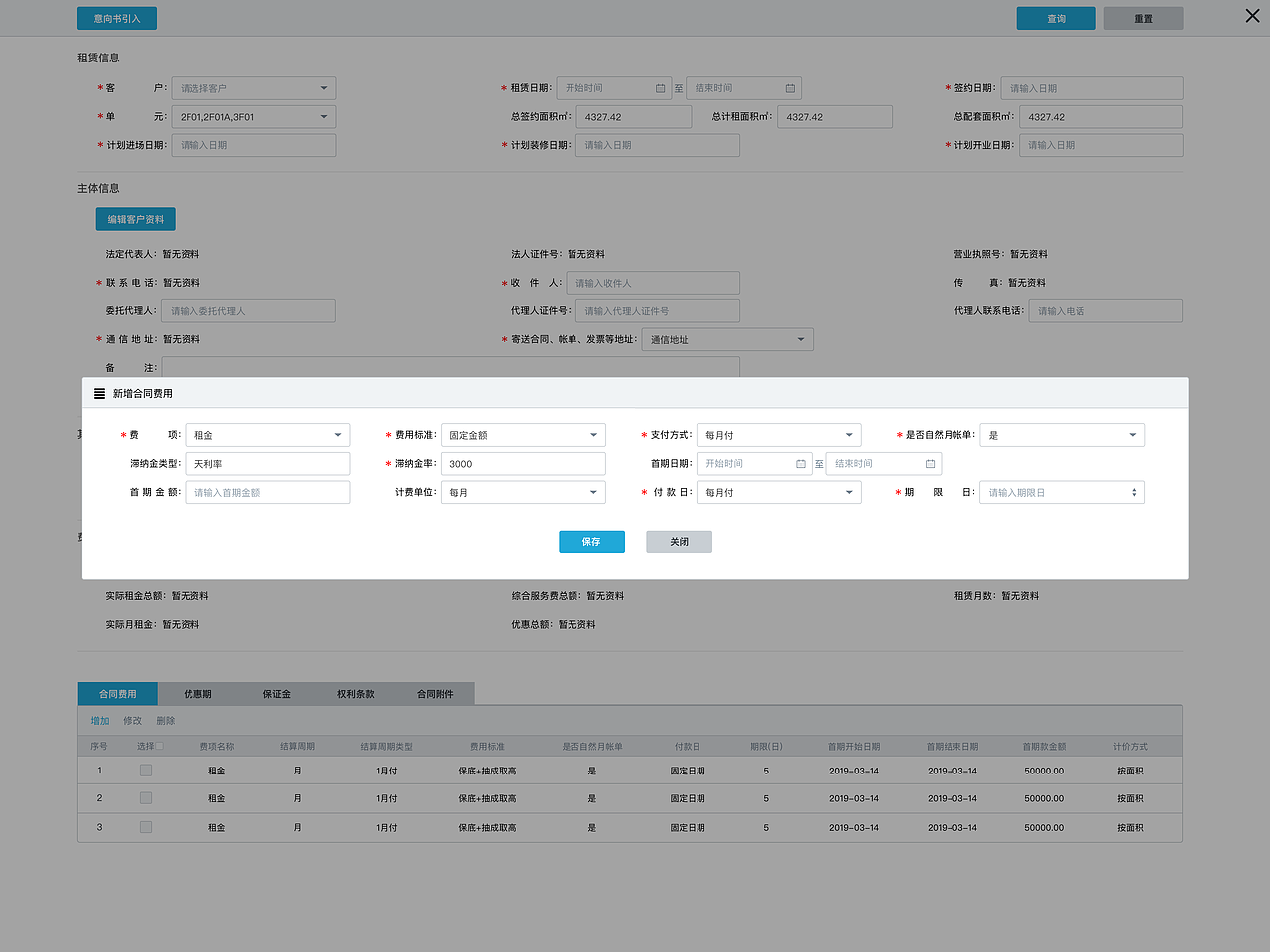This screenshot has height=952, width=1270.
Task: Click 1月付 in table row 2
Action: pos(386,798)
